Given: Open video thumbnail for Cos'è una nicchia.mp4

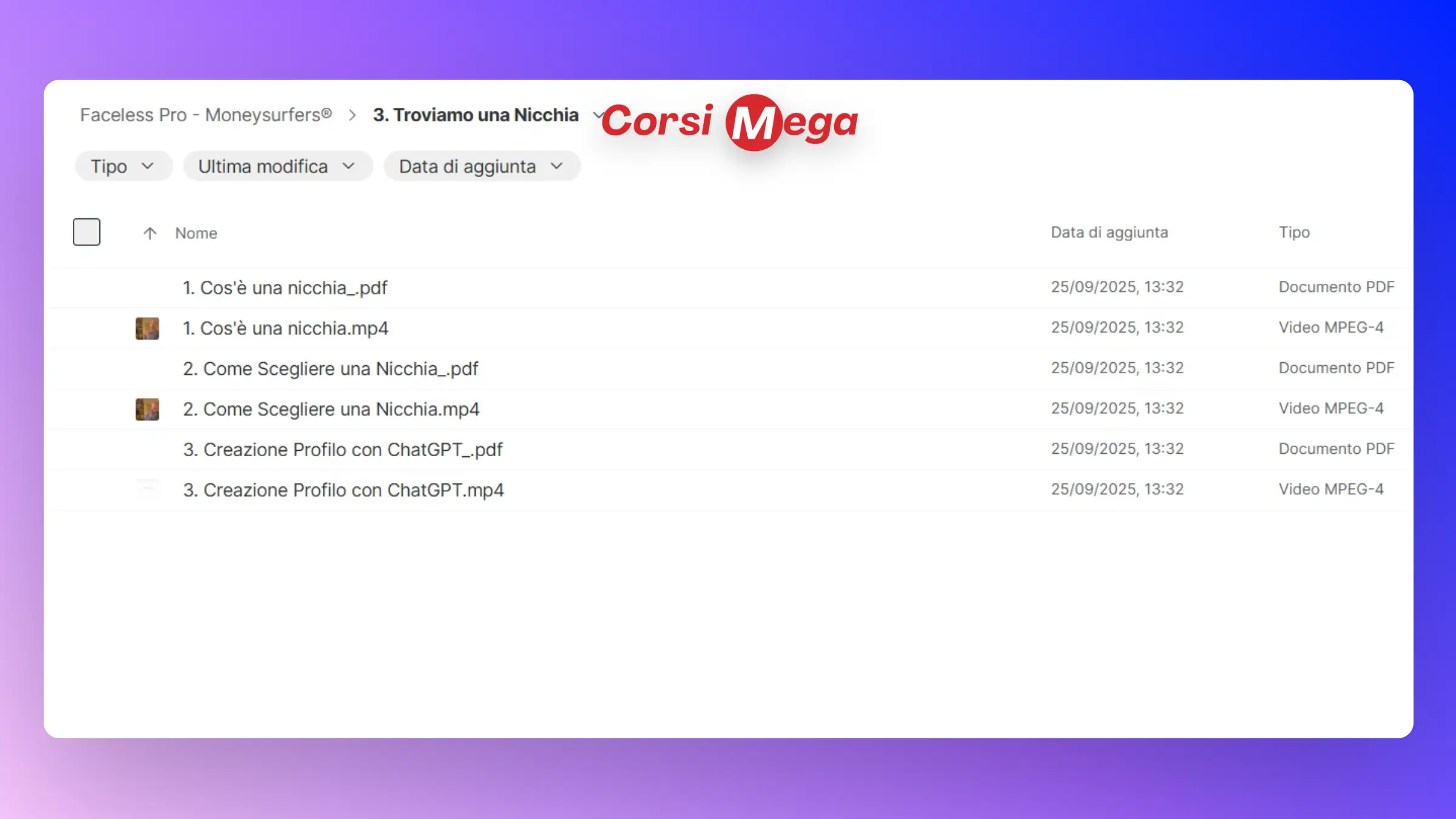Looking at the screenshot, I should 147,328.
